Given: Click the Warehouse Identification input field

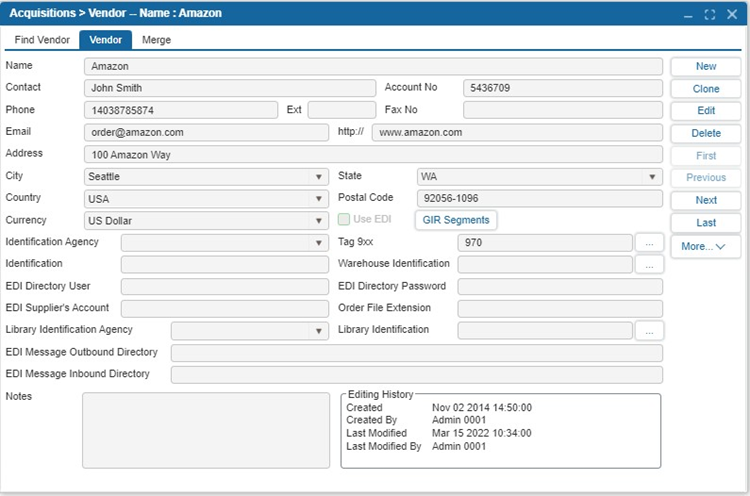Looking at the screenshot, I should point(545,265).
